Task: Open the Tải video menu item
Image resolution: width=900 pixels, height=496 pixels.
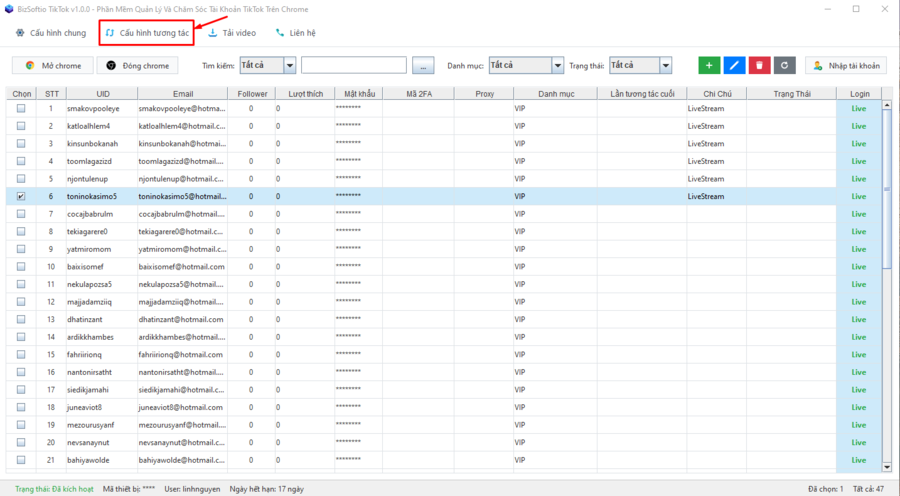Action: click(x=231, y=33)
